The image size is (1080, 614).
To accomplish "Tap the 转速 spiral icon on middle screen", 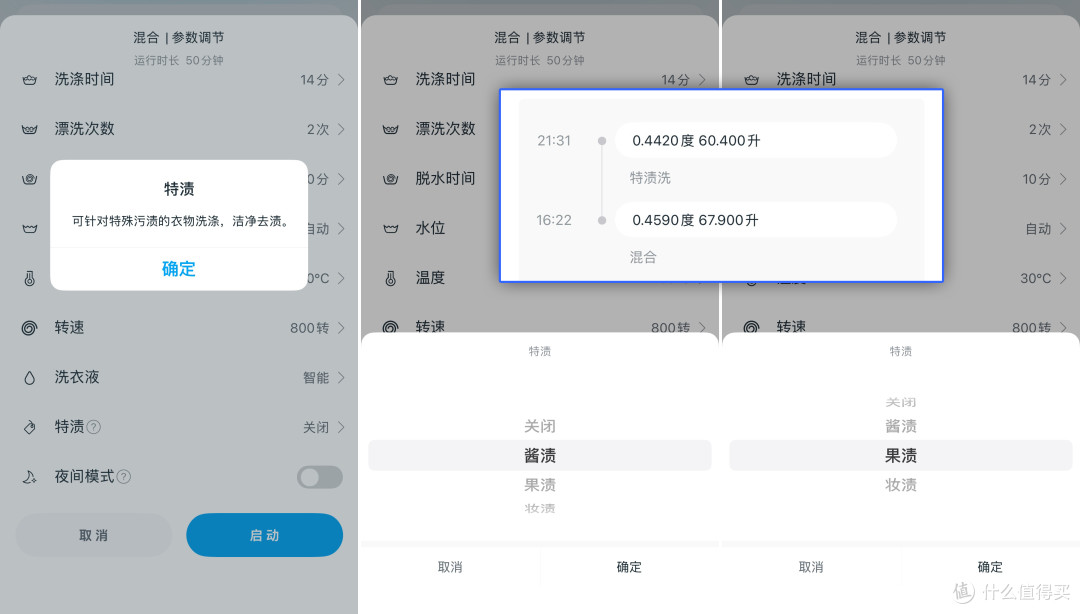I will pyautogui.click(x=391, y=327).
